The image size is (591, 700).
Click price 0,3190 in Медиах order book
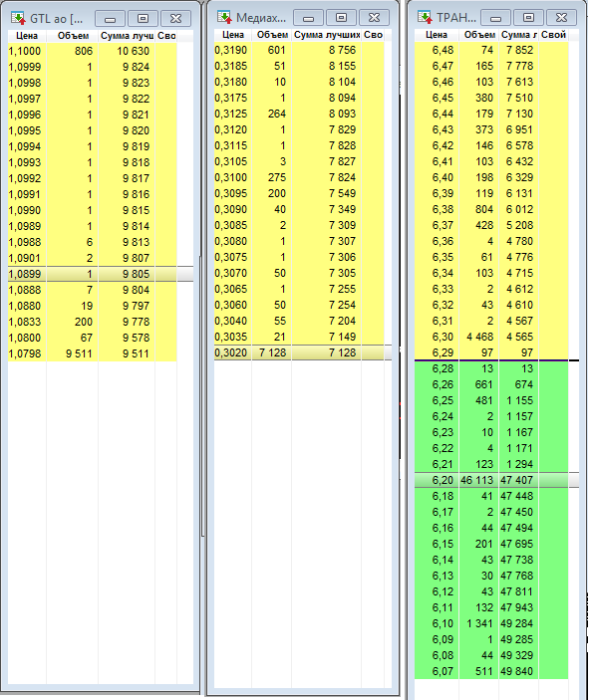point(230,50)
